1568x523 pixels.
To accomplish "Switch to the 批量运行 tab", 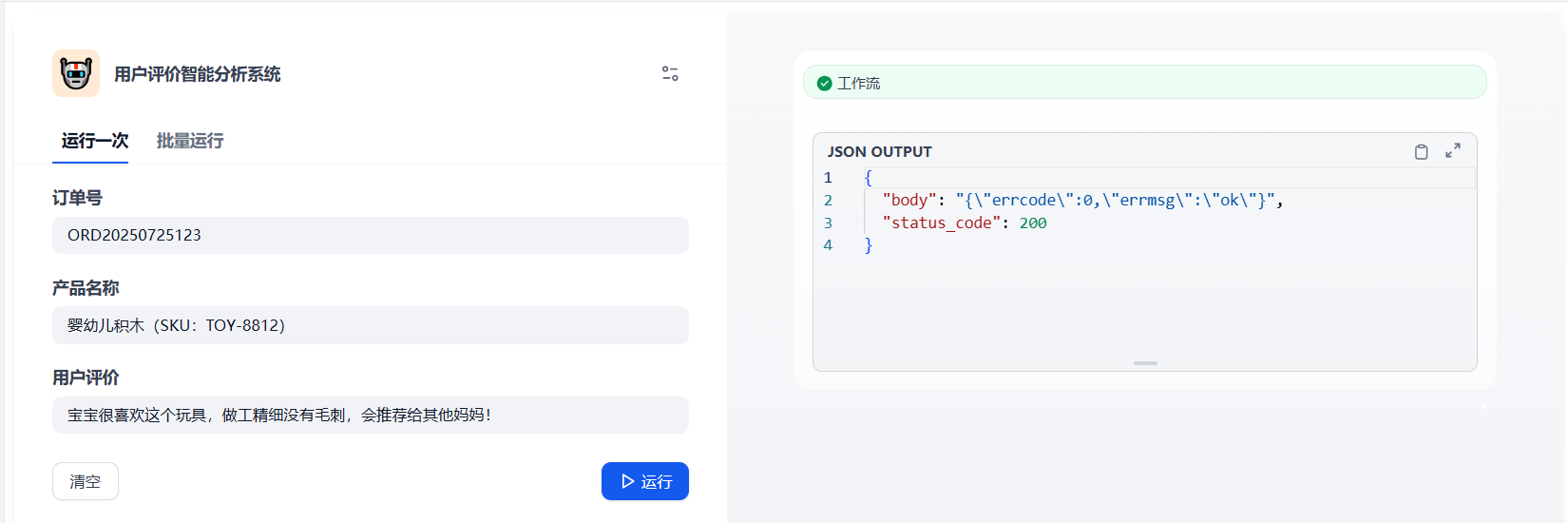I will (190, 141).
